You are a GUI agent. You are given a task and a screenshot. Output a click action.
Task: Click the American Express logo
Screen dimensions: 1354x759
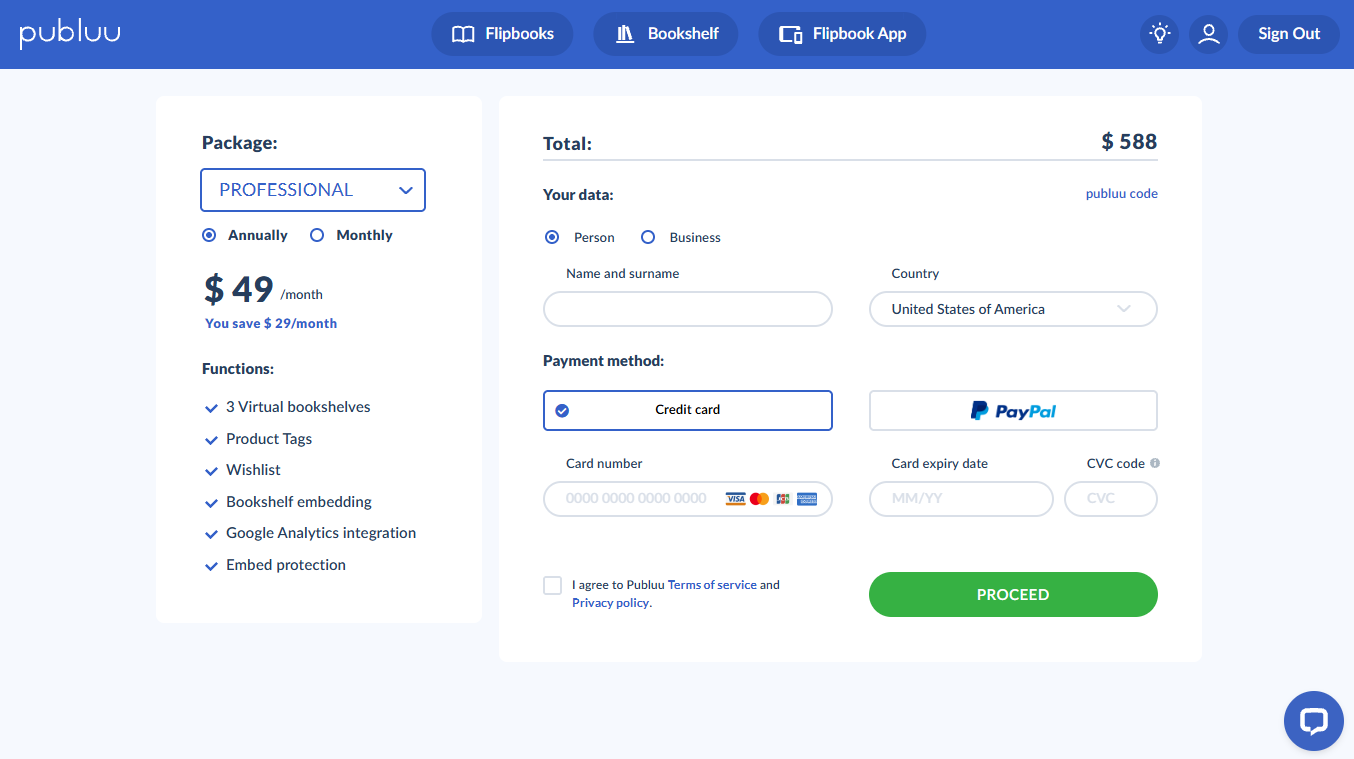pos(807,499)
